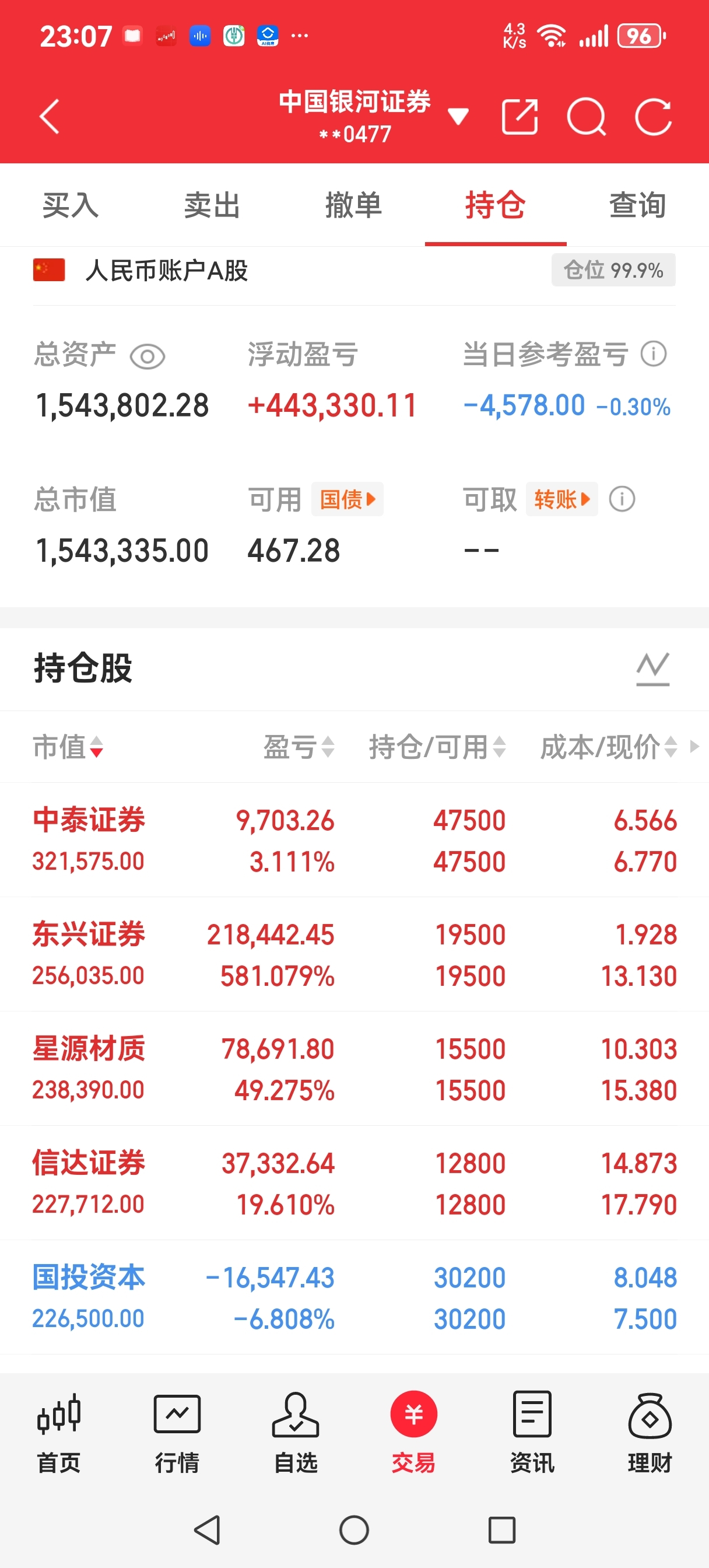The width and height of the screenshot is (709, 1568).
Task: Tap the back arrow icon
Action: (x=50, y=116)
